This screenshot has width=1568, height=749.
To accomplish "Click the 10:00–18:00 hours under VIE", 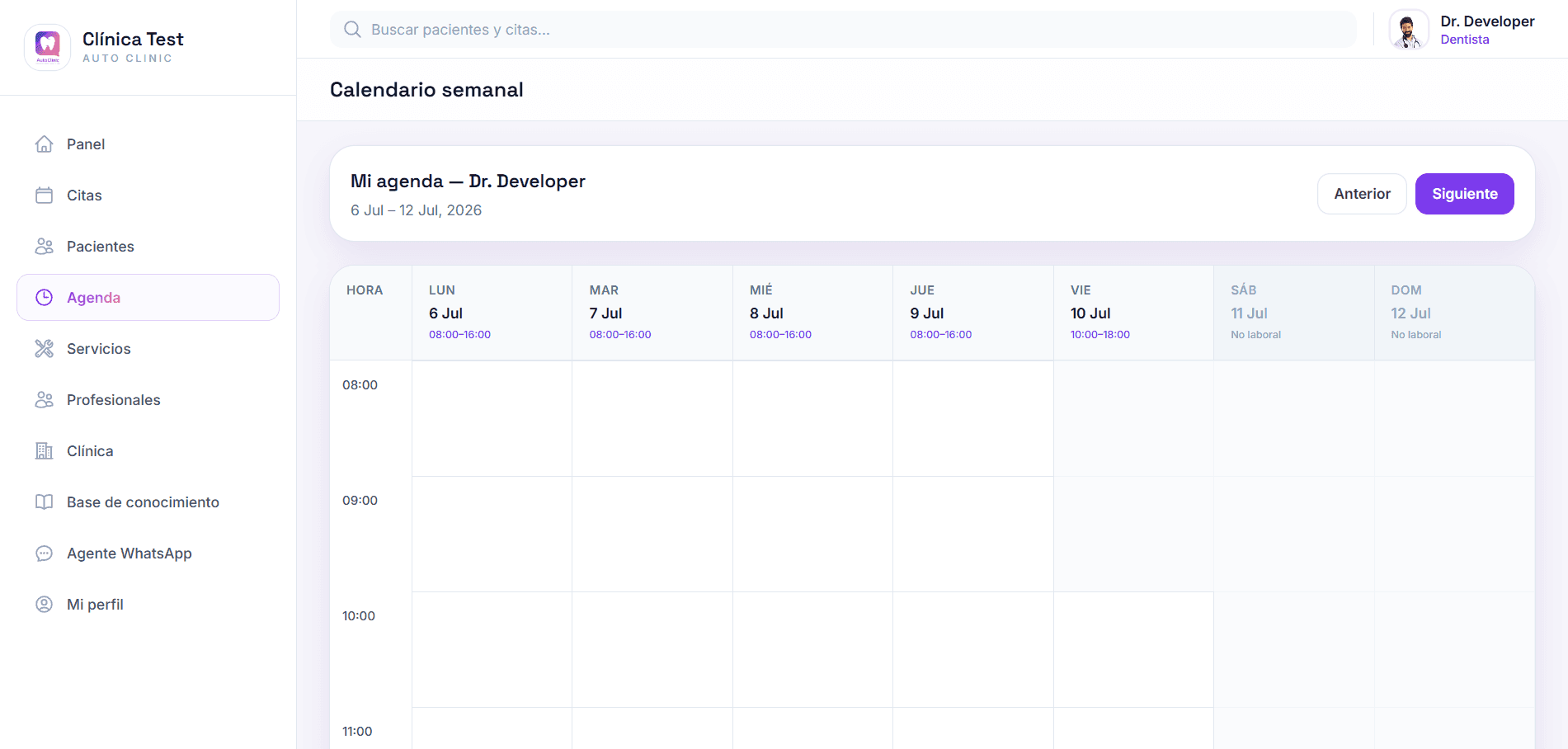I will [x=1100, y=335].
